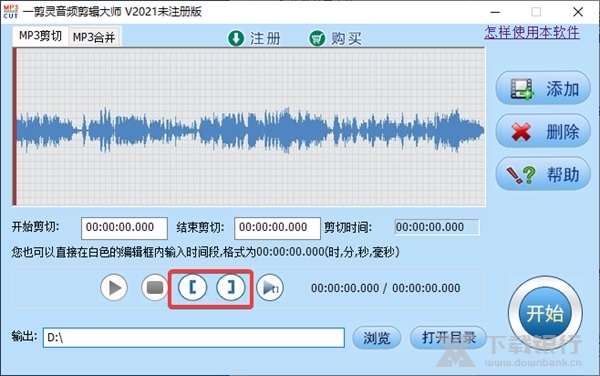Click the playback time readout 00:00:00.000 / 00:00:00.000
This screenshot has width=600, height=376.
coord(385,288)
